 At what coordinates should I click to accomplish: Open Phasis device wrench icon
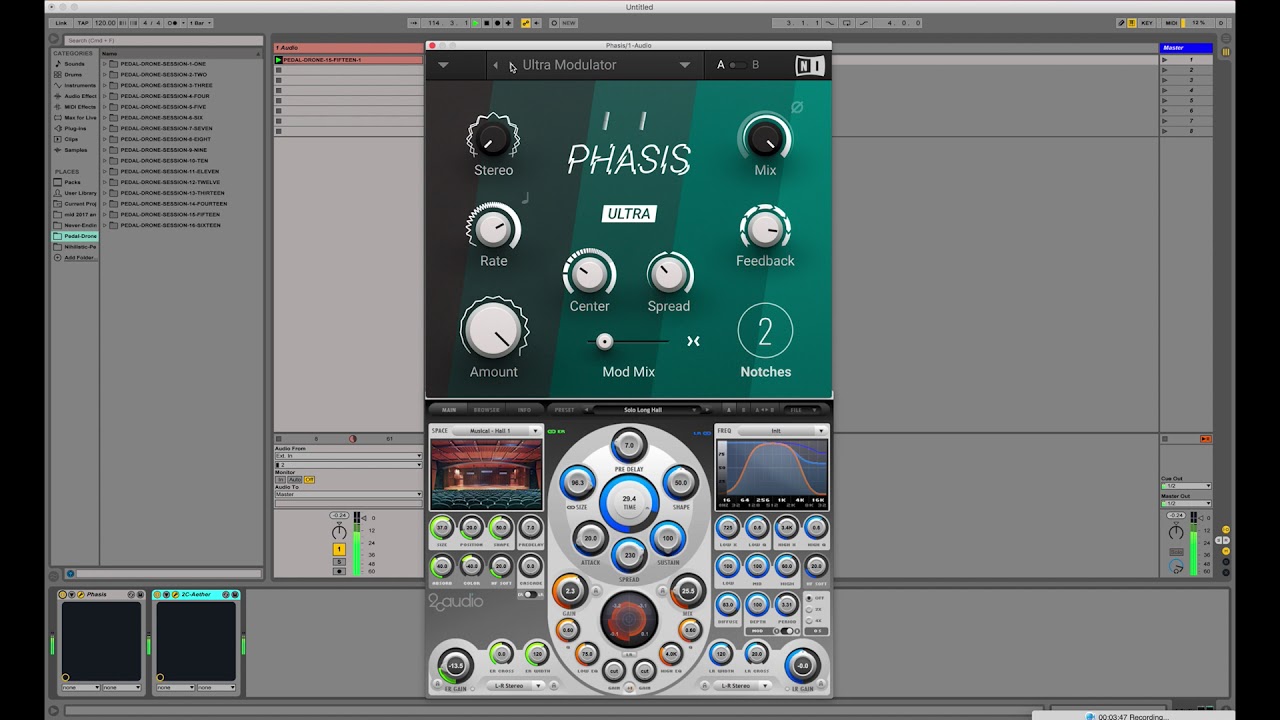click(x=80, y=595)
